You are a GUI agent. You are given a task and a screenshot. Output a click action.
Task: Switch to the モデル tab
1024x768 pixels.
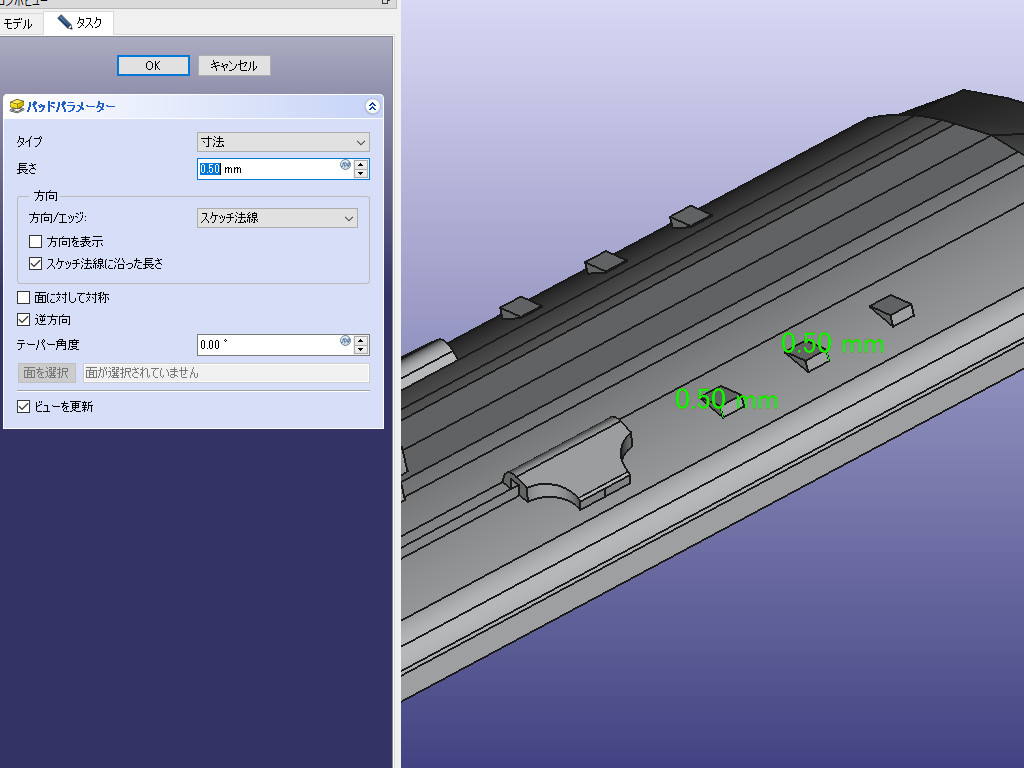[19, 23]
